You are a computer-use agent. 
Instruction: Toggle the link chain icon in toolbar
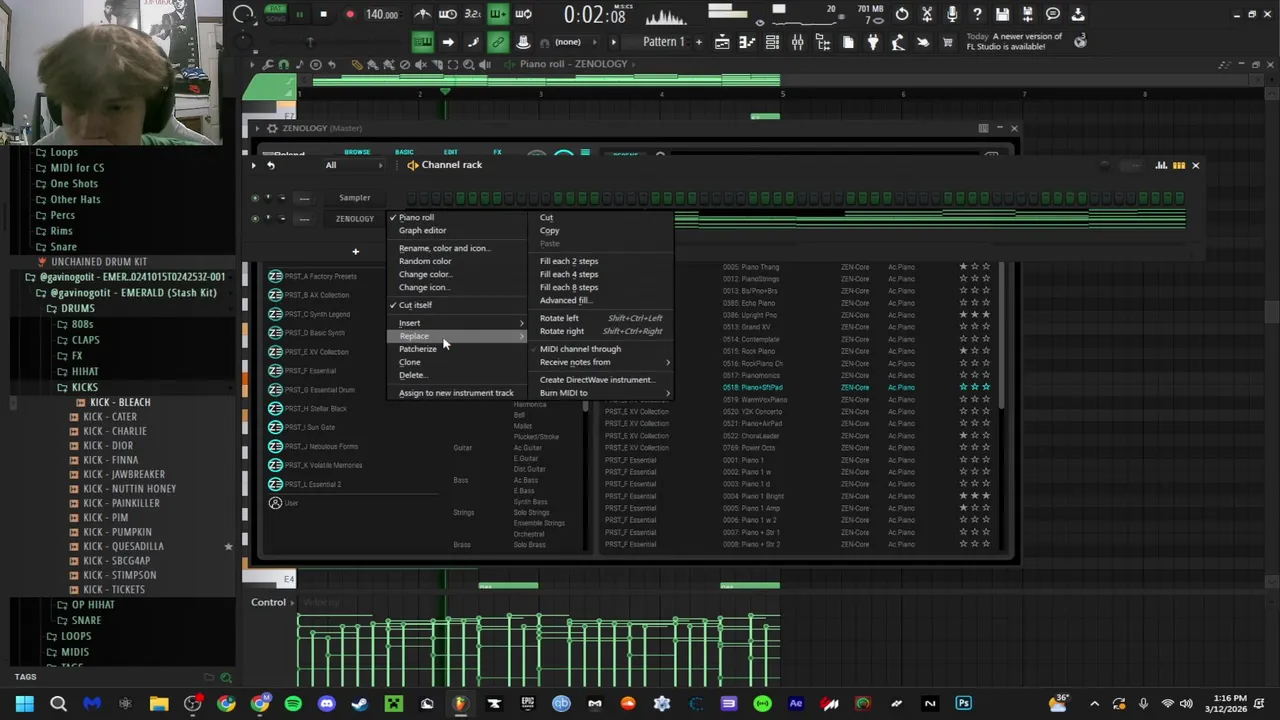498,42
